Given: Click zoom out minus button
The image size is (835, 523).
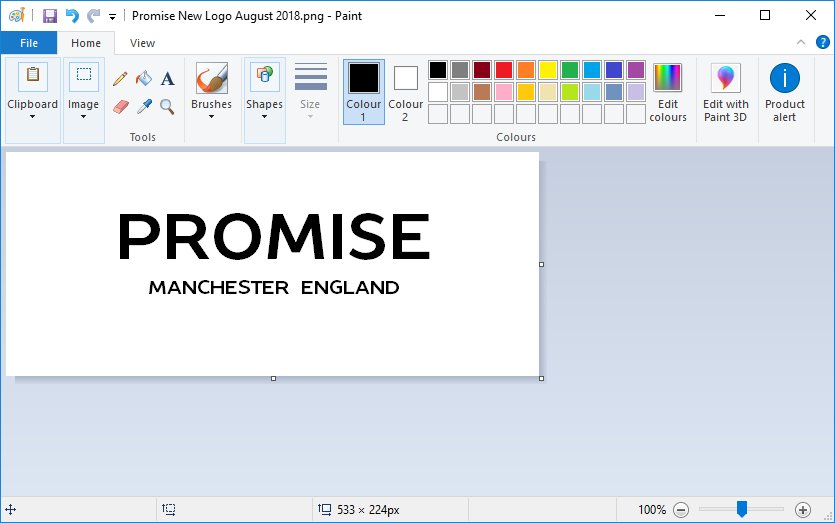Looking at the screenshot, I should point(681,510).
